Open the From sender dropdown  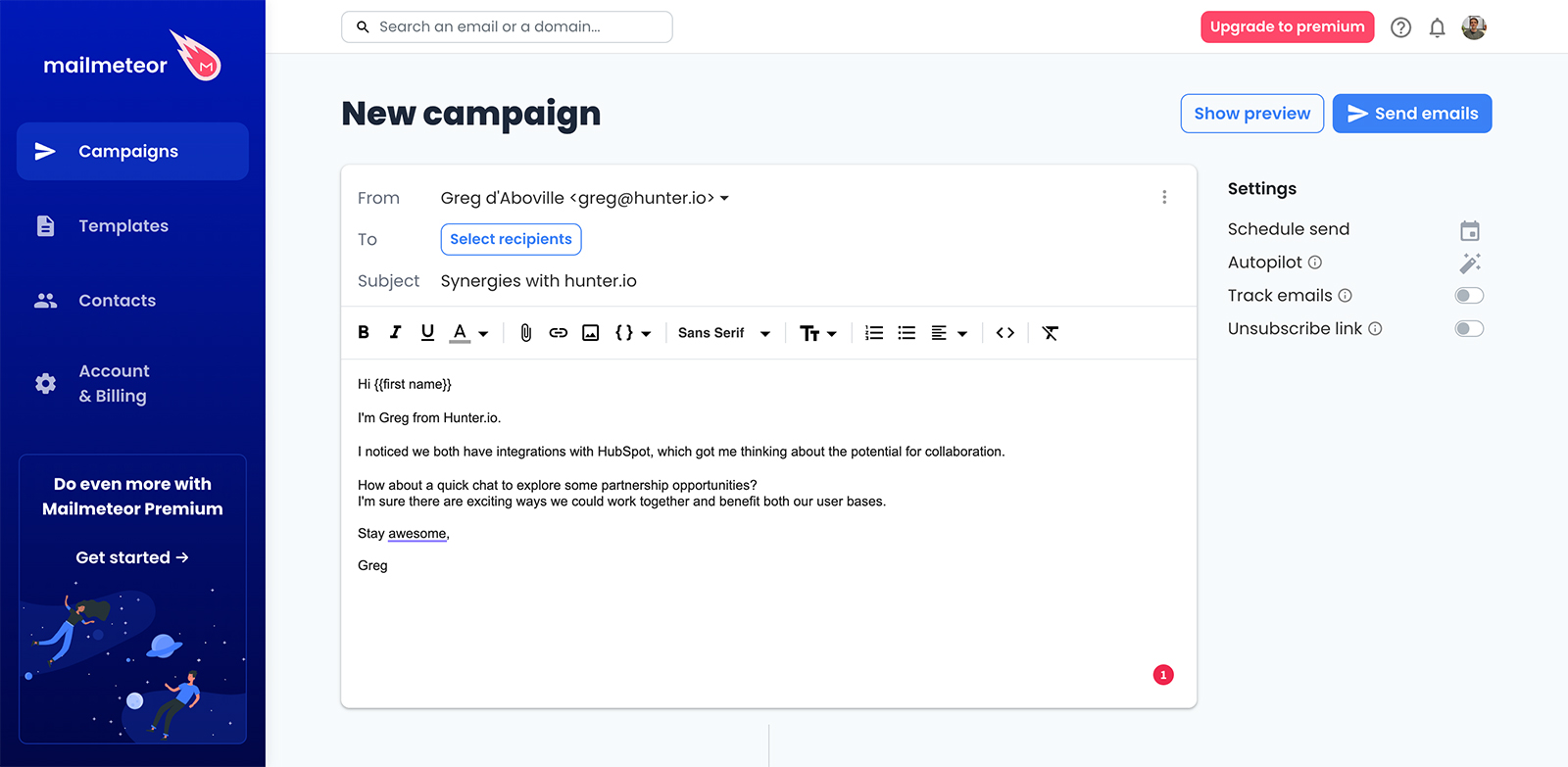click(585, 198)
